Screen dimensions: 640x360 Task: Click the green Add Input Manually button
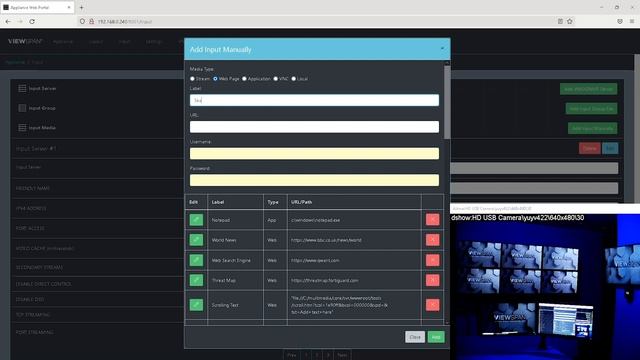(x=593, y=128)
